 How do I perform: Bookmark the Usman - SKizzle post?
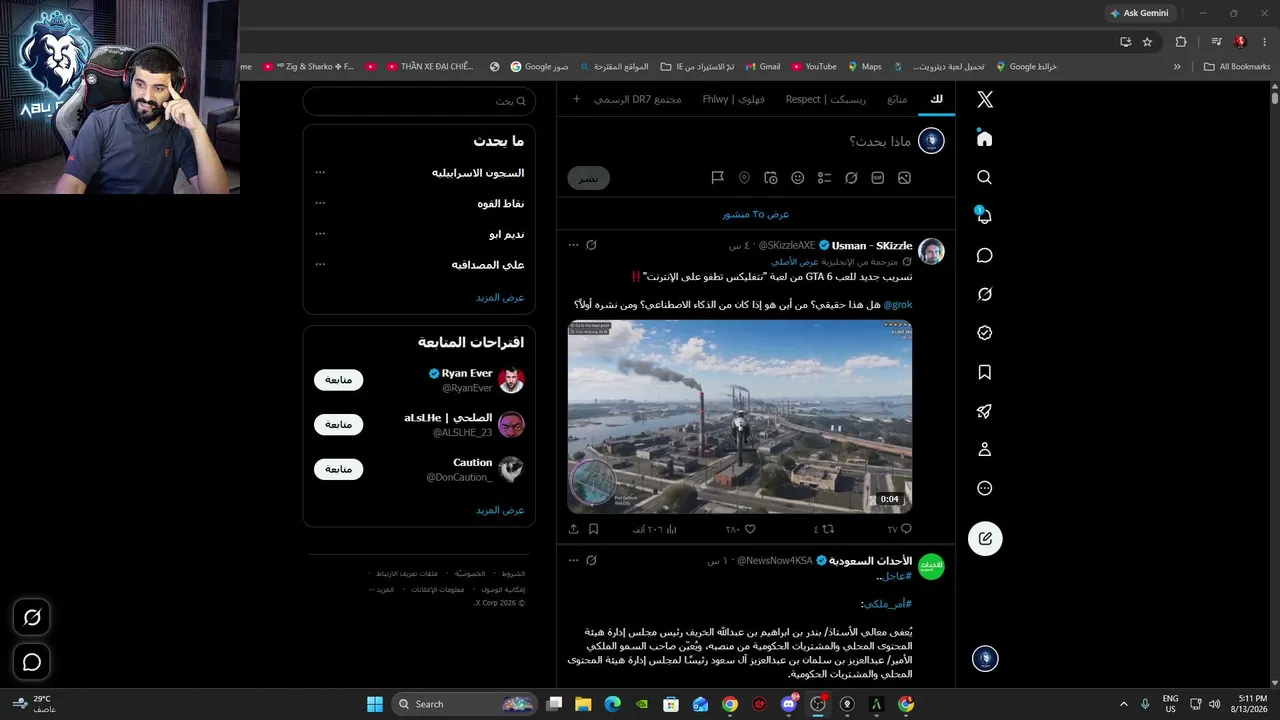(593, 529)
